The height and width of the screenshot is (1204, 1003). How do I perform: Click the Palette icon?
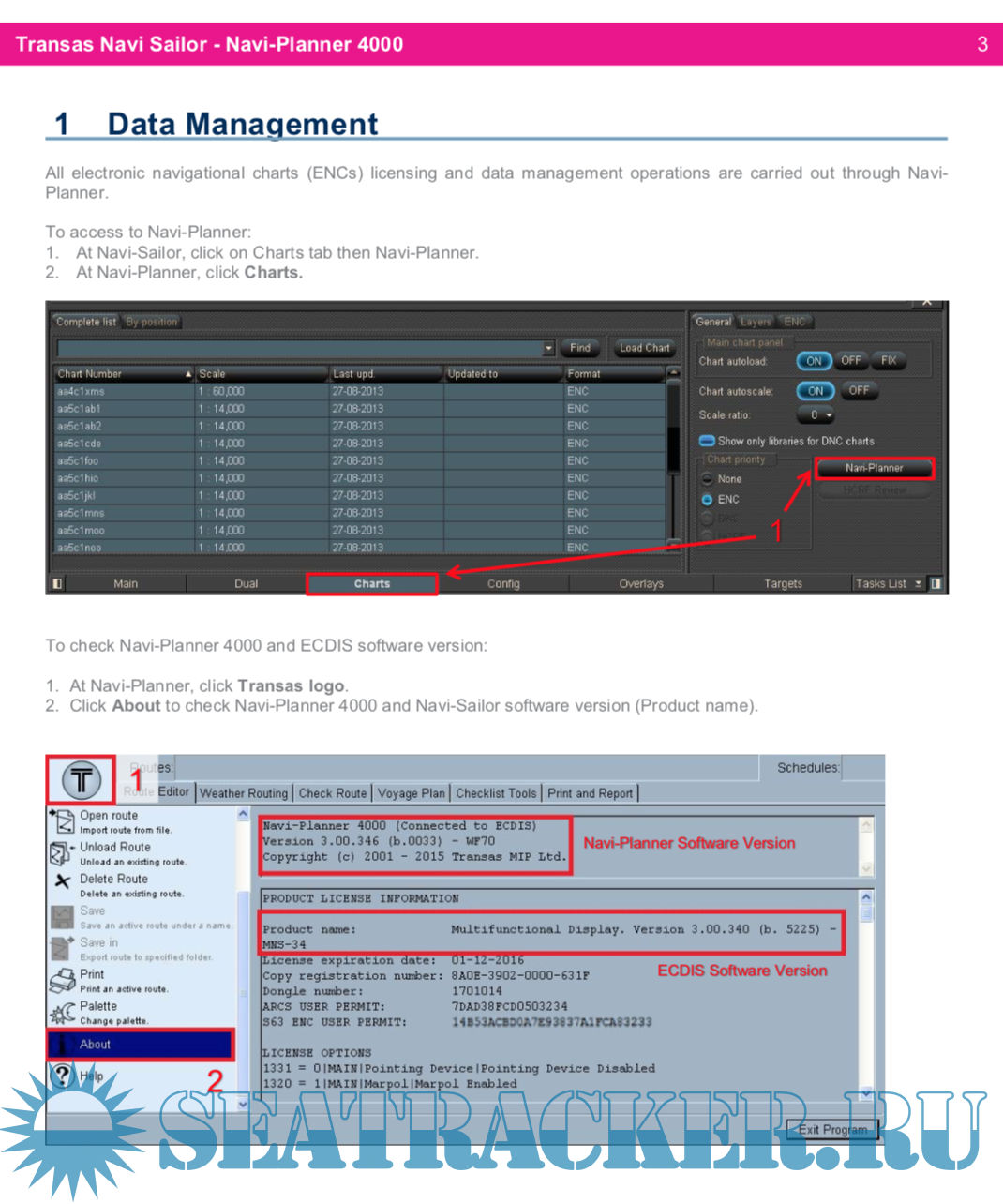pyautogui.click(x=62, y=1012)
